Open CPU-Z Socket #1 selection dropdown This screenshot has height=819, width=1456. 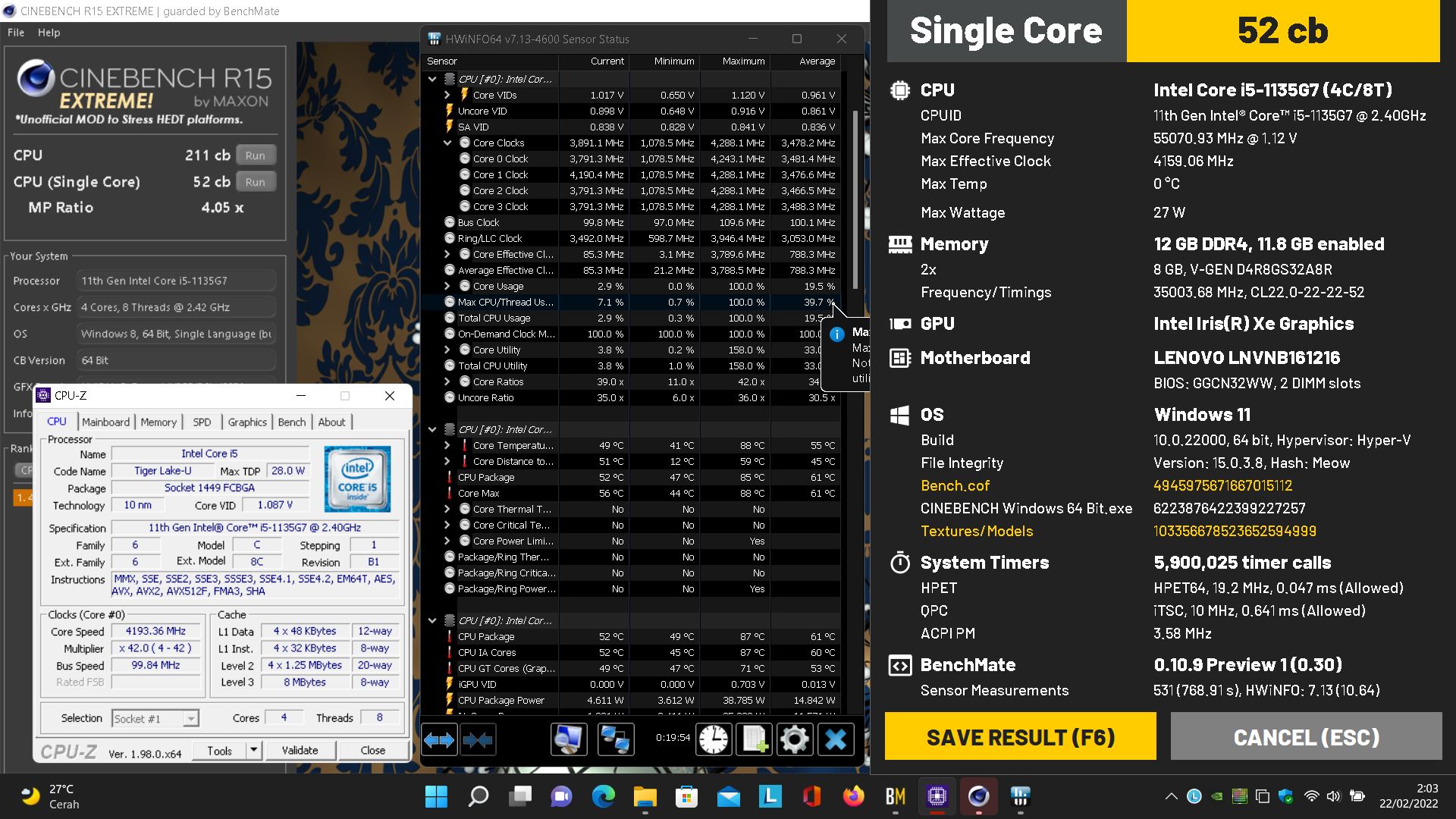[x=155, y=718]
